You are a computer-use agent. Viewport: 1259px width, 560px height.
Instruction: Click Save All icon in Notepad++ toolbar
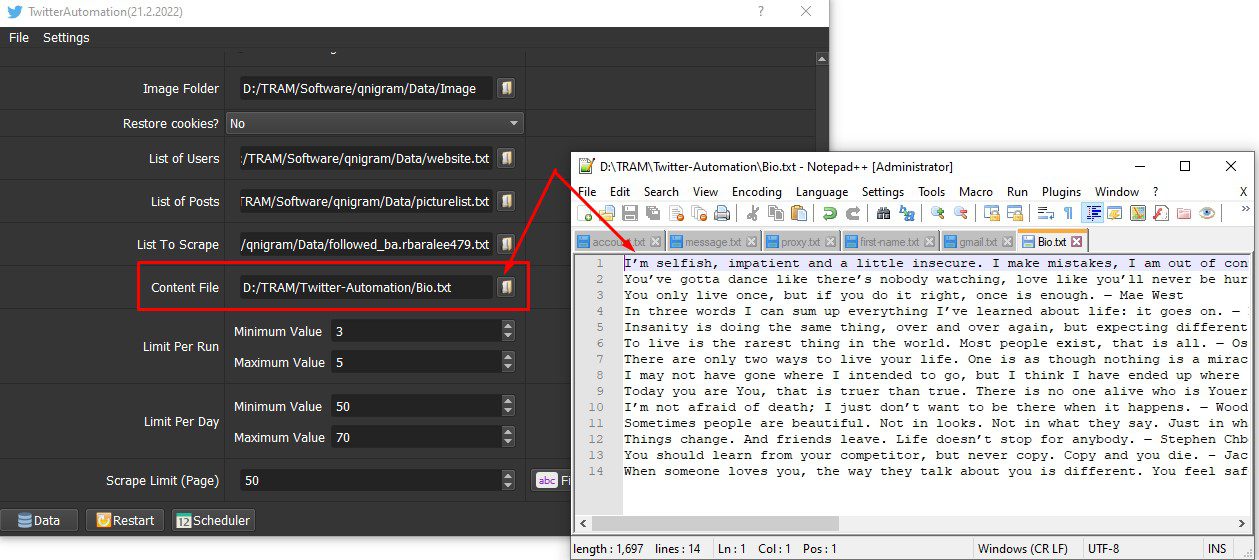(x=653, y=213)
